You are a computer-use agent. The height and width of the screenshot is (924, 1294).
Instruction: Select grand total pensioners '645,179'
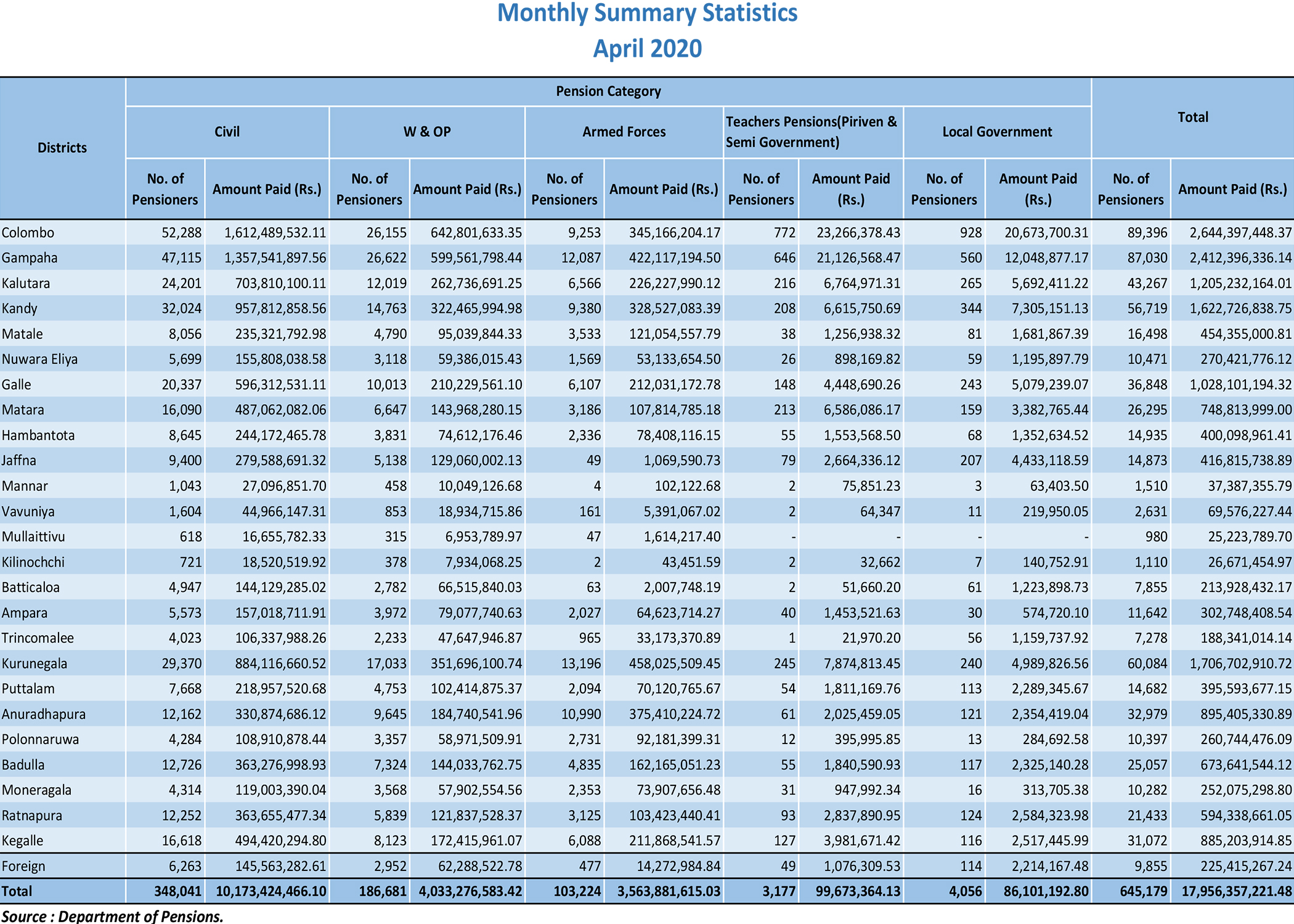[1144, 891]
